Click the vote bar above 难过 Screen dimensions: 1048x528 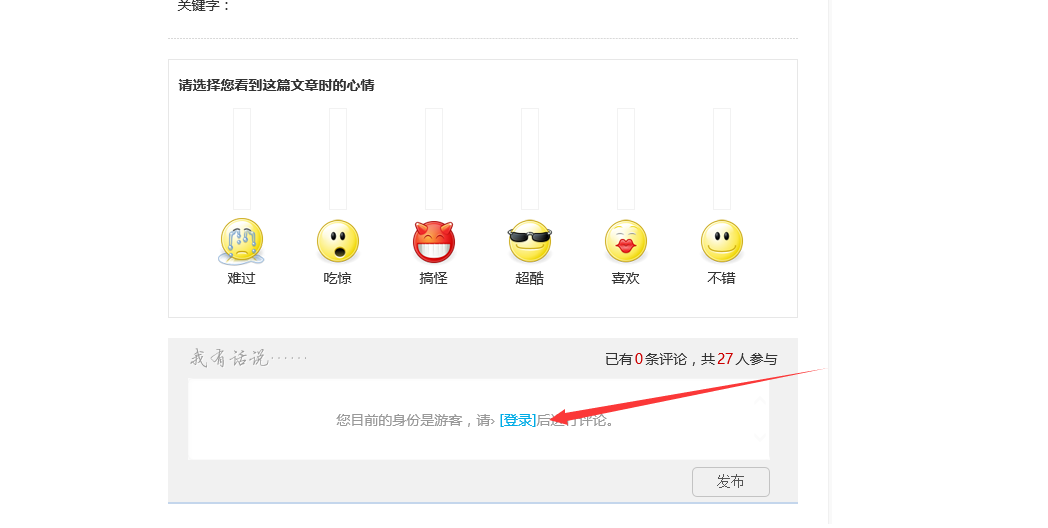click(x=242, y=159)
